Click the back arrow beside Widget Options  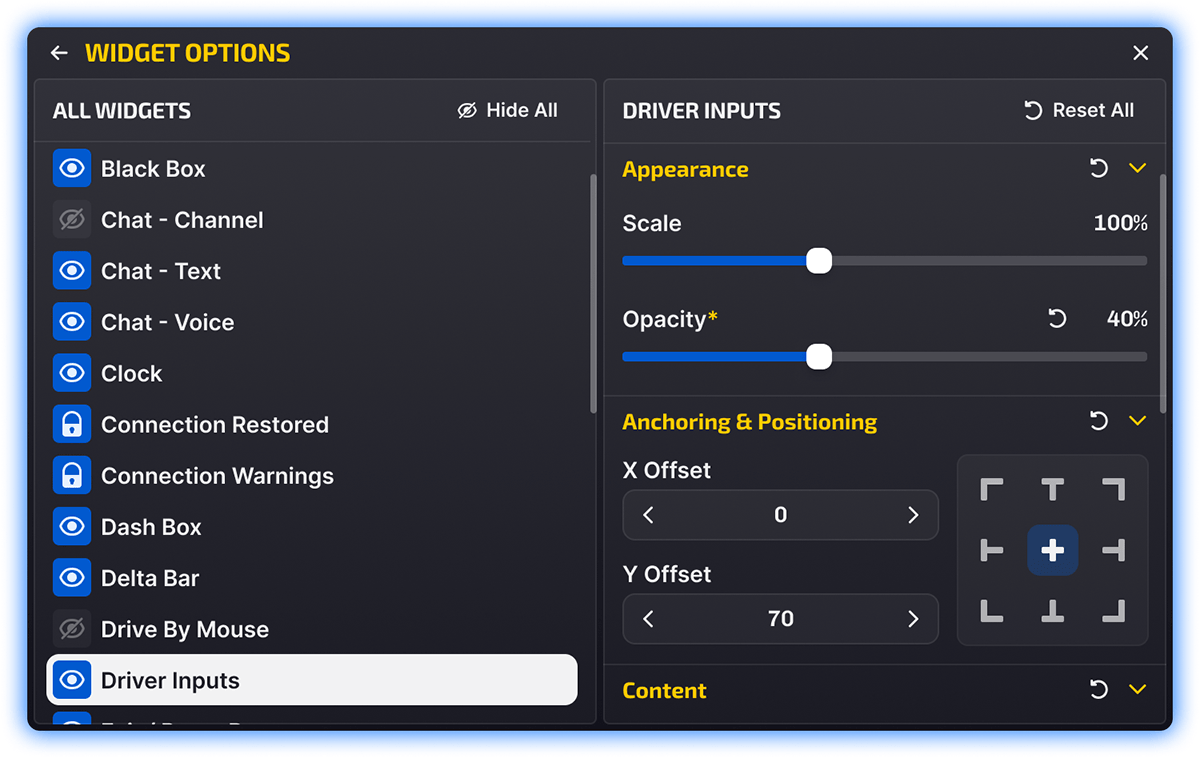[x=60, y=53]
